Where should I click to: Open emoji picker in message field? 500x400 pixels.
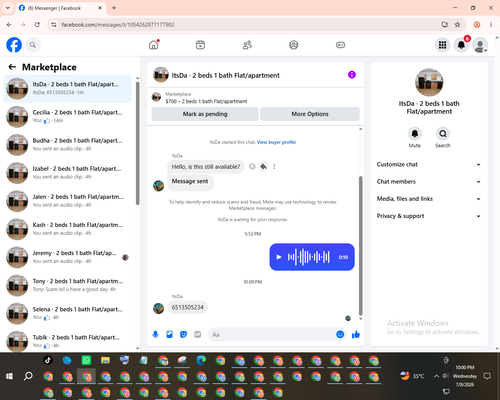tap(340, 334)
